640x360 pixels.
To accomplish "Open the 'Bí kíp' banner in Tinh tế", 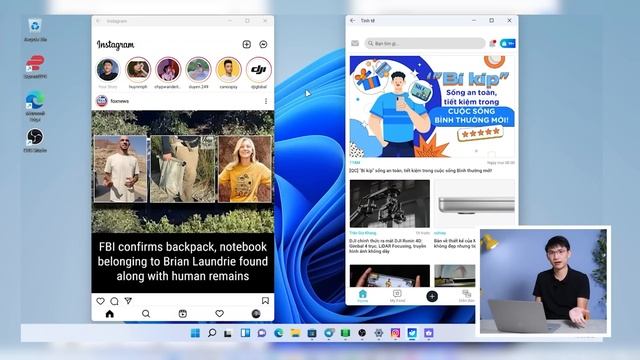I will 432,107.
